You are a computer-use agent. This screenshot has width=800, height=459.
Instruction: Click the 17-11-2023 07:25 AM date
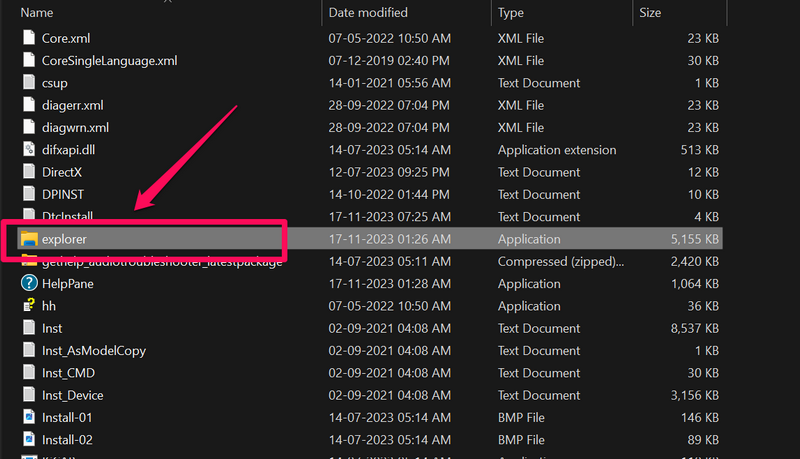coord(390,217)
